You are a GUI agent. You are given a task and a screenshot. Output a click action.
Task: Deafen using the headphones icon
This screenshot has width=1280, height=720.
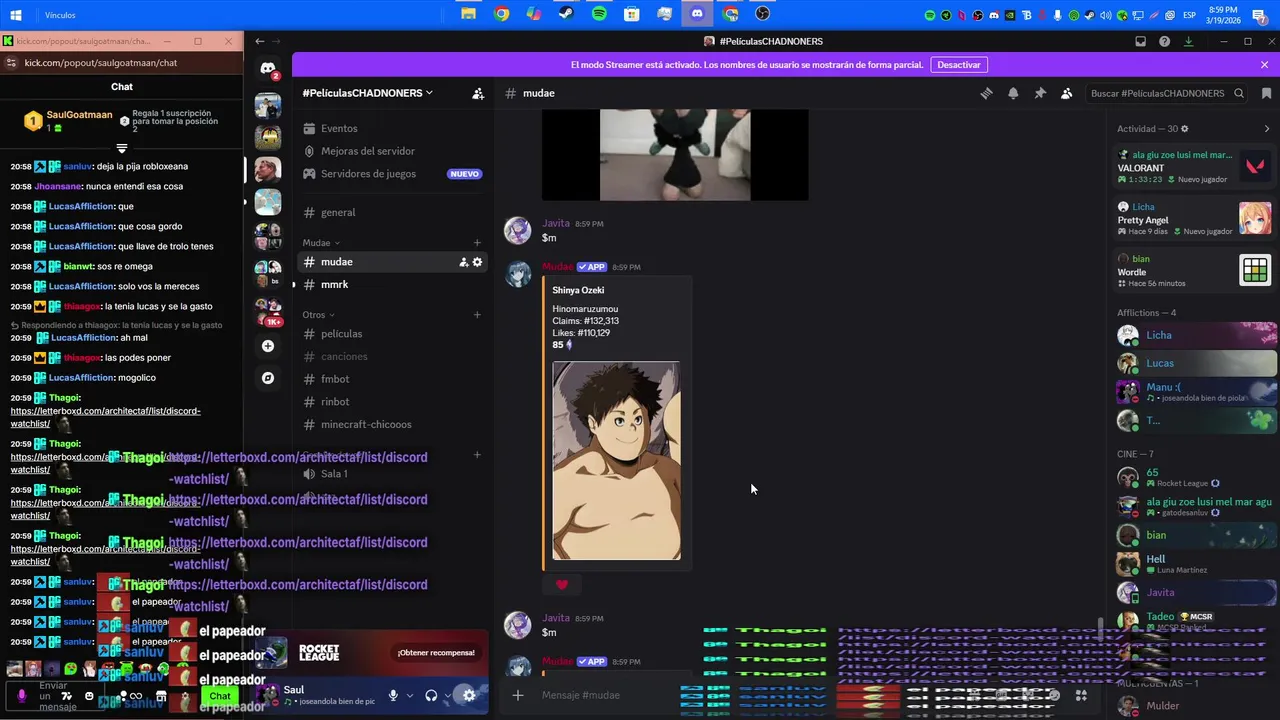point(431,695)
